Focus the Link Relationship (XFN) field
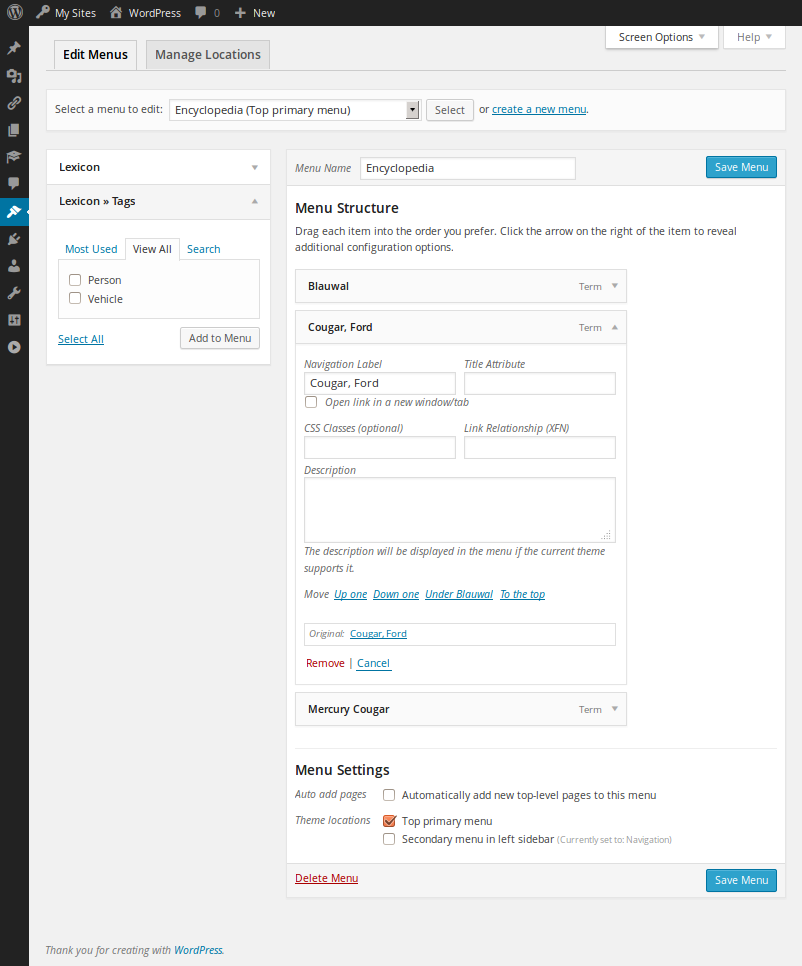The width and height of the screenshot is (802, 966). click(540, 447)
